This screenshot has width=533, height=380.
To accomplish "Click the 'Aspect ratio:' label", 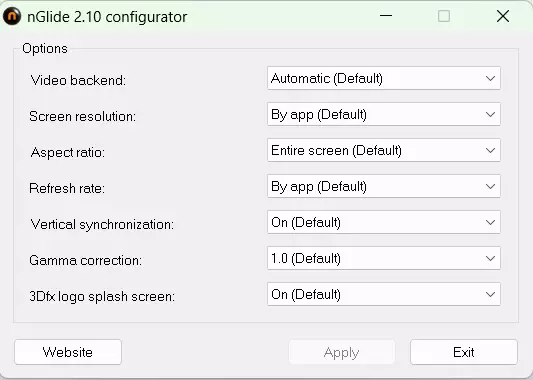I will tap(68, 153).
